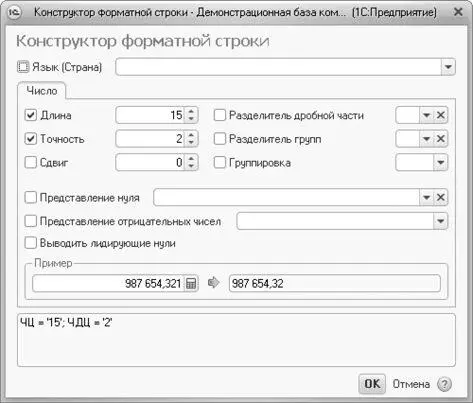This screenshot has height=403, width=473.
Task: Increase Длина value with up spinner arrow
Action: point(191,112)
